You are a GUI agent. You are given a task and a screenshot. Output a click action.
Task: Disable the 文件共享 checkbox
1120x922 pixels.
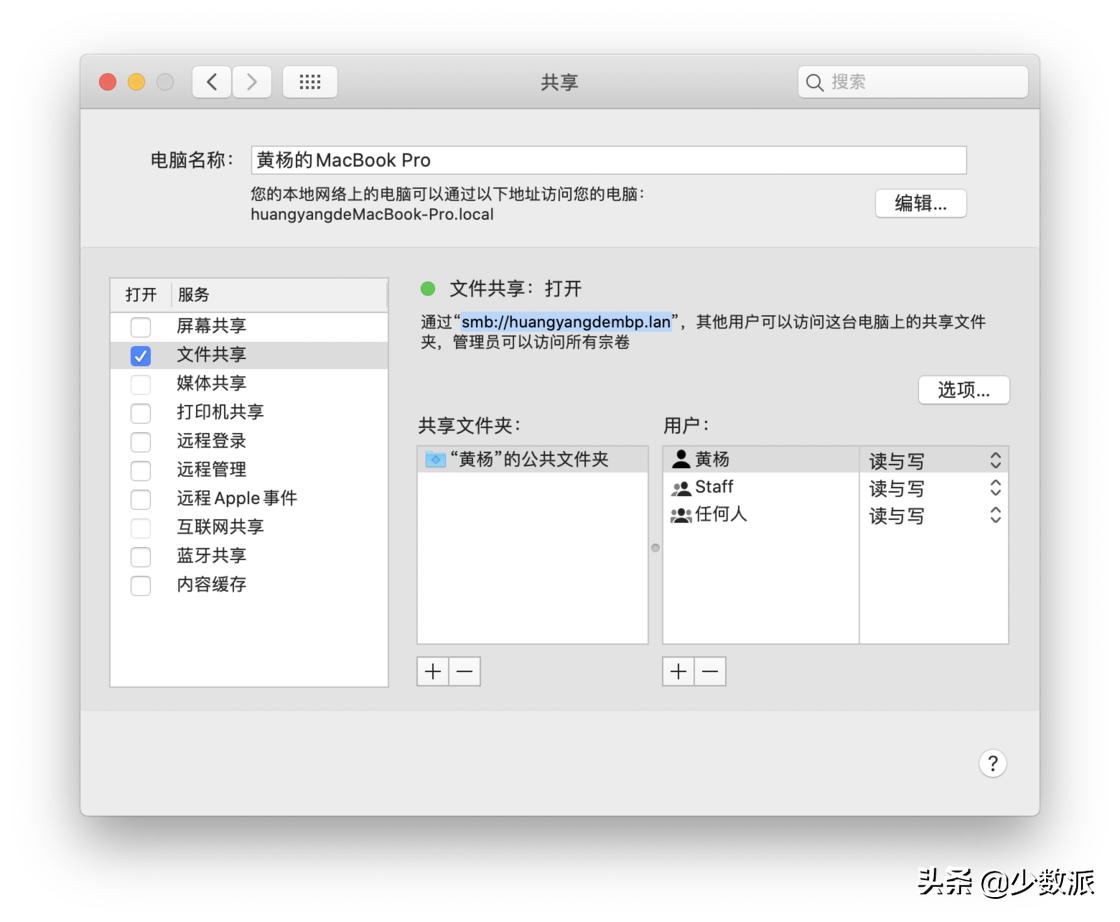(x=139, y=353)
